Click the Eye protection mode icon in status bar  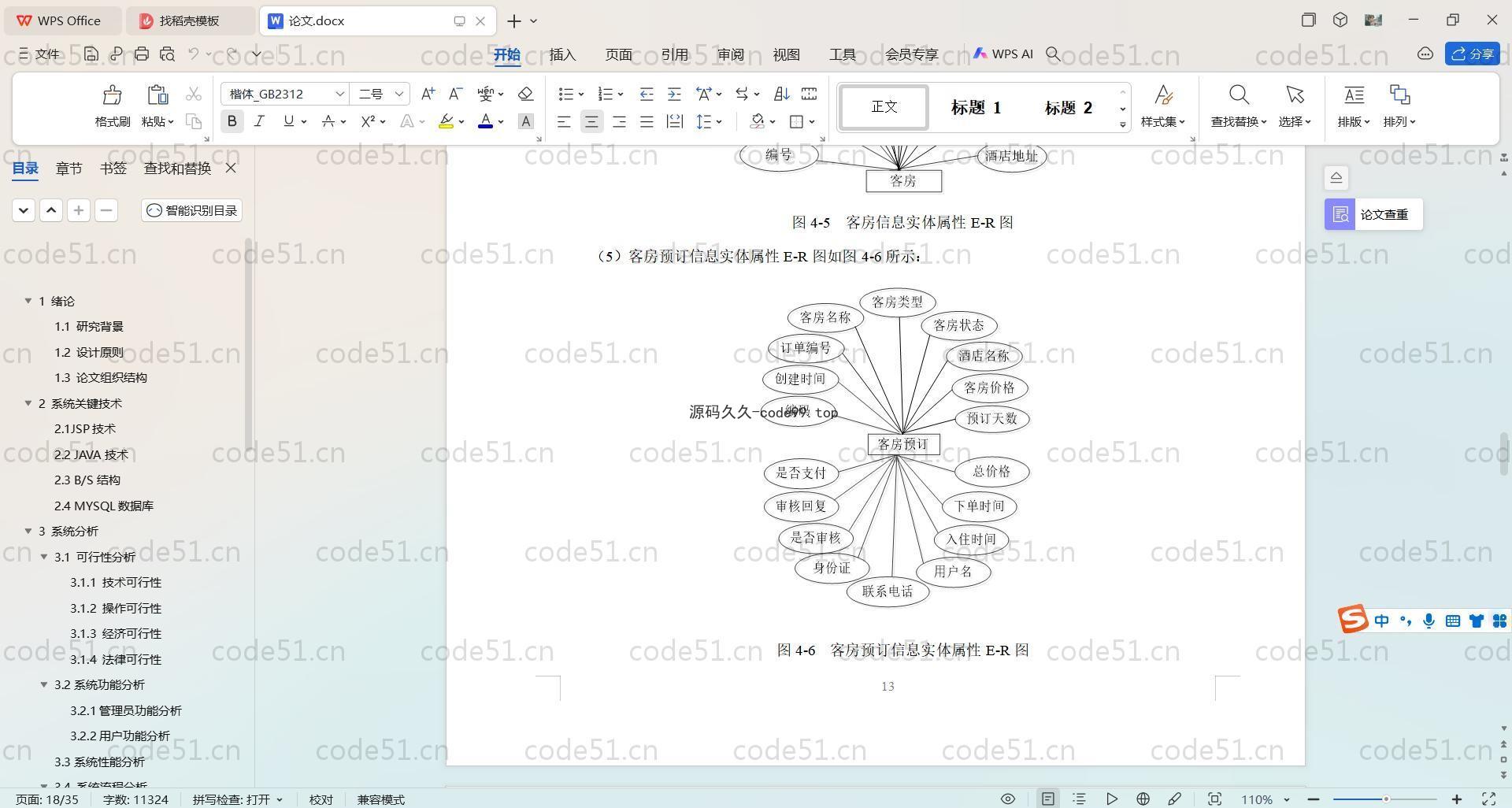click(x=1007, y=799)
